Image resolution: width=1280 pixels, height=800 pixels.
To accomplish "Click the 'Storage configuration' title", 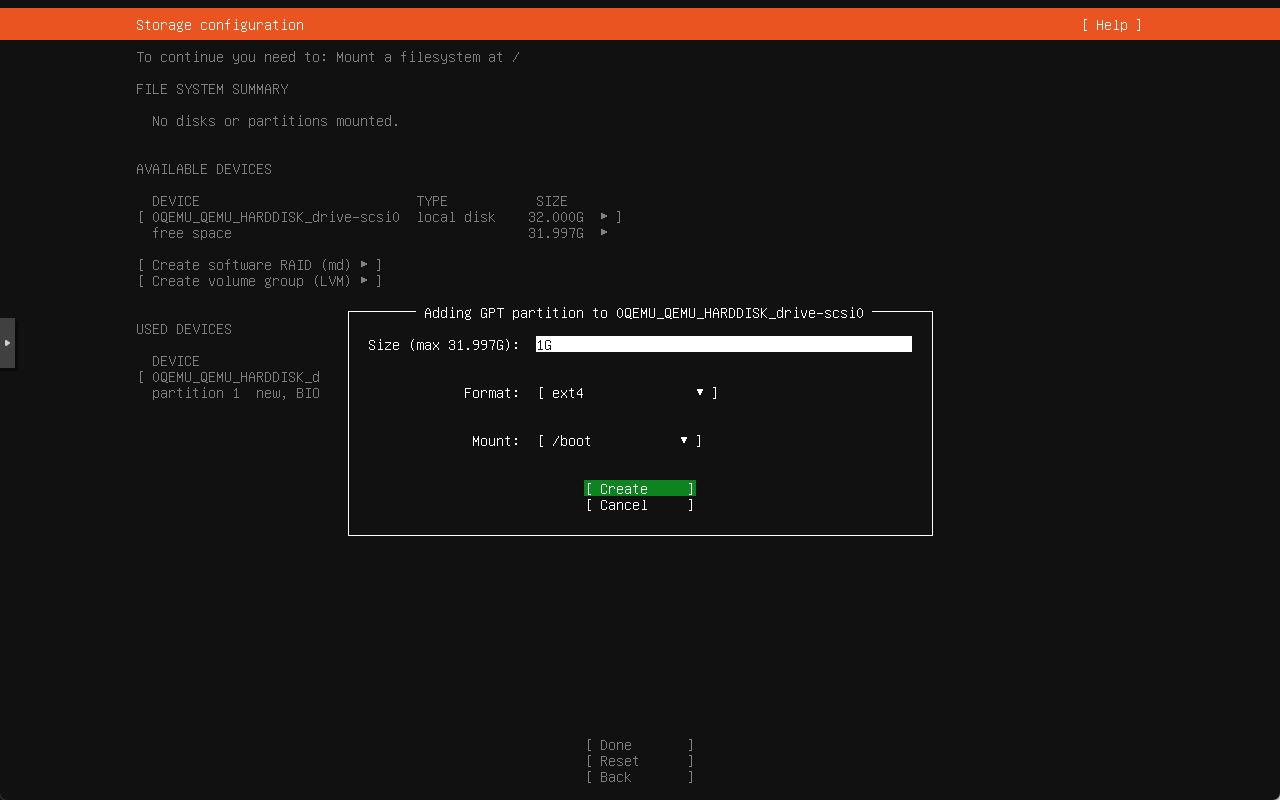I will pyautogui.click(x=220, y=25).
